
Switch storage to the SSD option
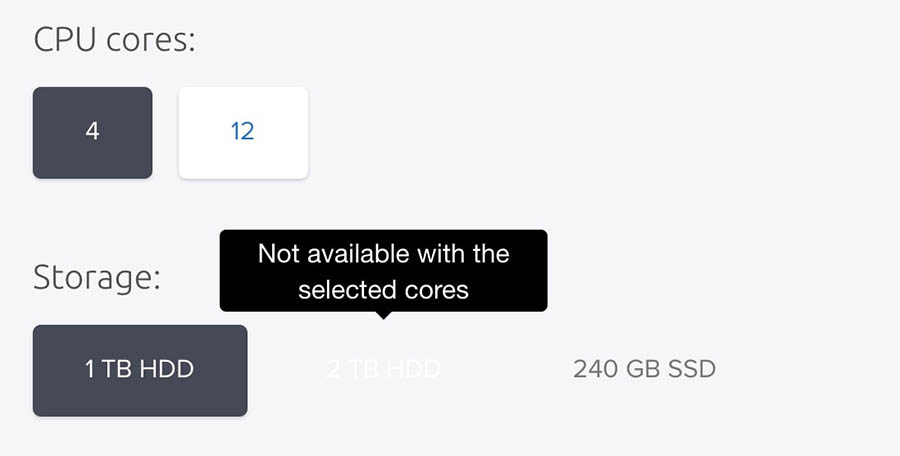[644, 369]
